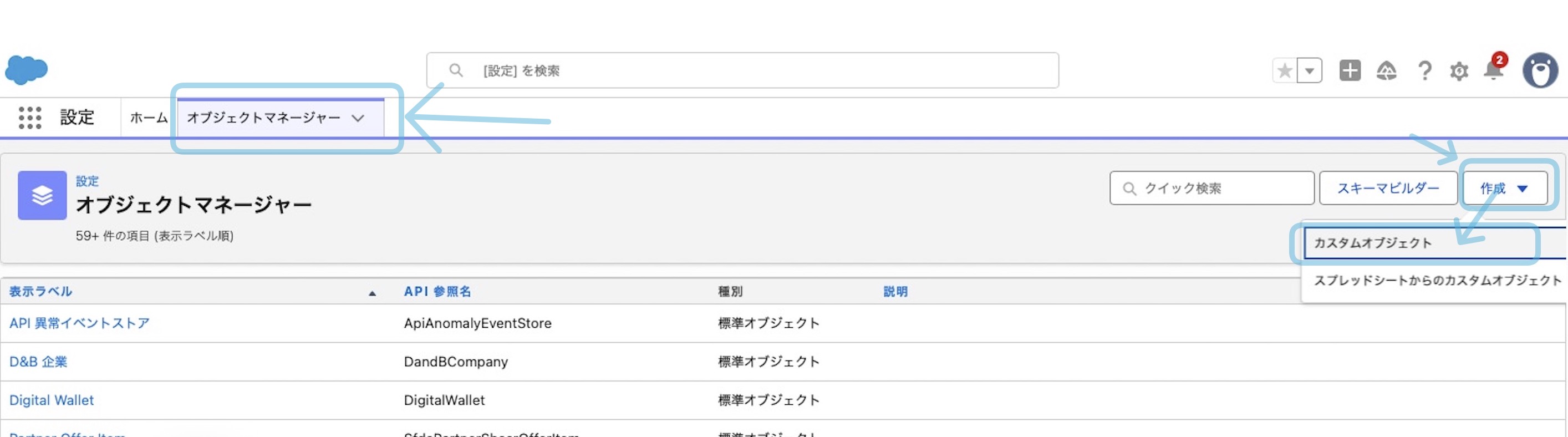Click the search magnifier in 設定 search
The image size is (1568, 437).
pyautogui.click(x=456, y=70)
